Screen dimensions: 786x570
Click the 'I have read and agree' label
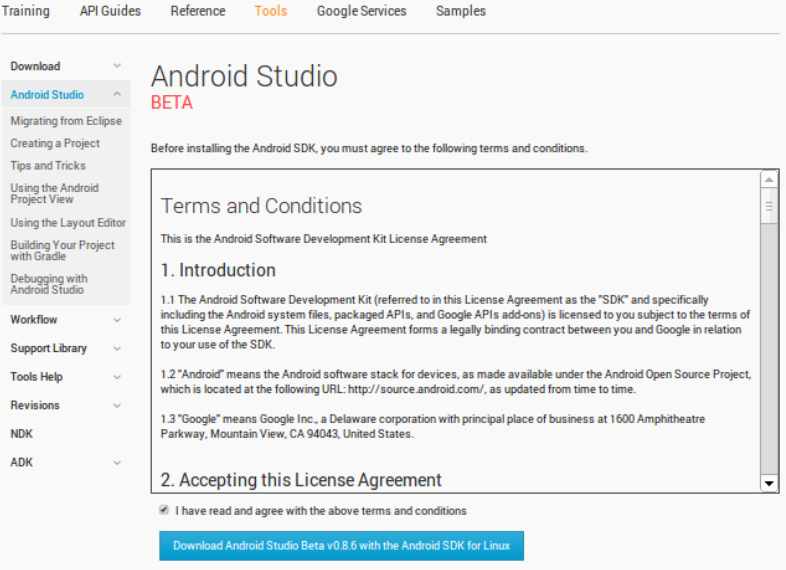321,511
